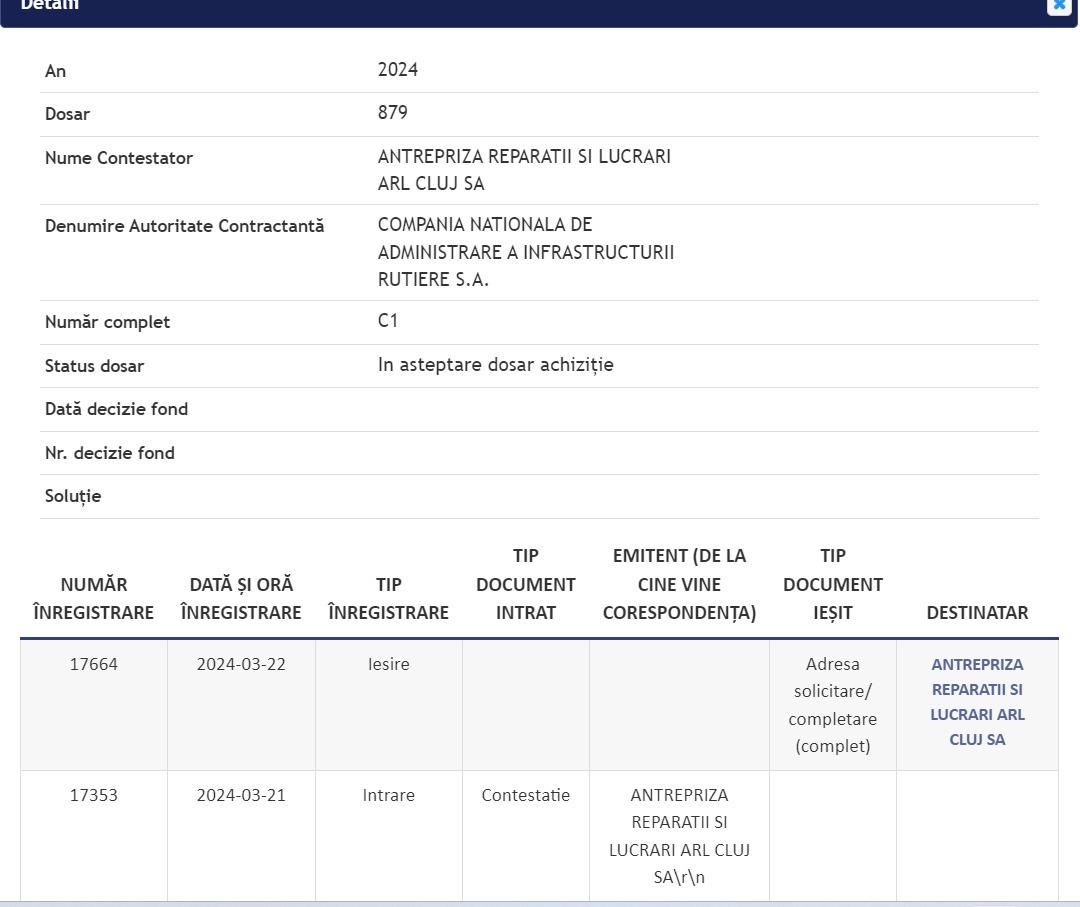The width and height of the screenshot is (1080, 907).
Task: Open the ANTREPRIZA REPARATII SI LUCRARI ARL CLUJ SA destinatar link
Action: tap(977, 702)
